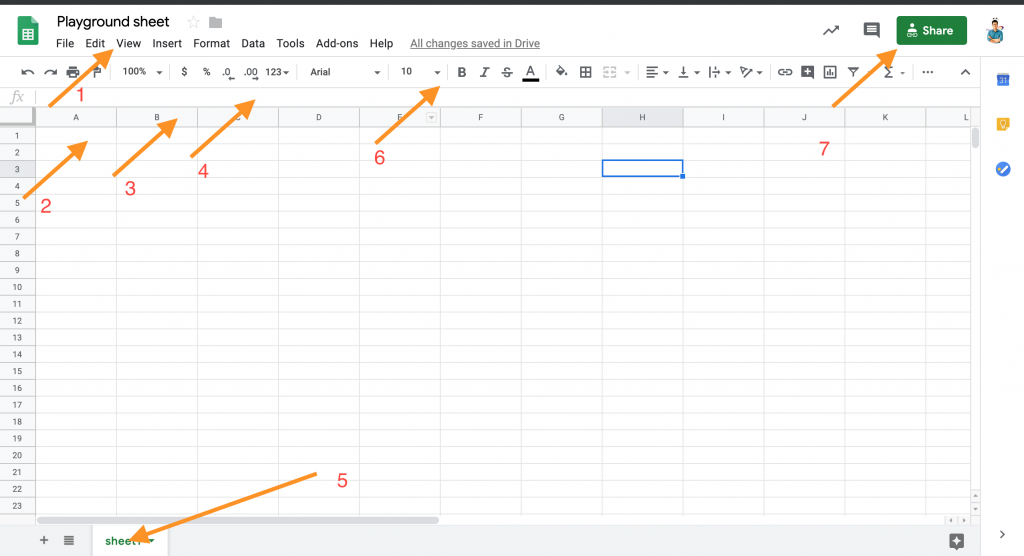Open functions sigma menu
Viewport: 1024px width, 556px height.
coord(893,73)
